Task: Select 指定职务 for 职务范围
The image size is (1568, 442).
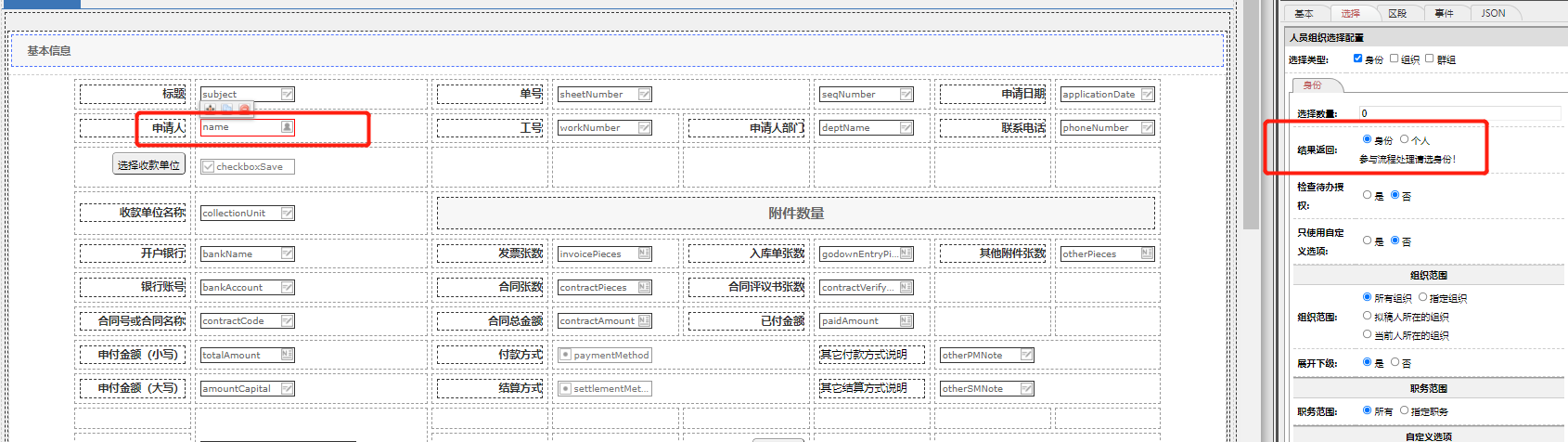Action: (1404, 409)
